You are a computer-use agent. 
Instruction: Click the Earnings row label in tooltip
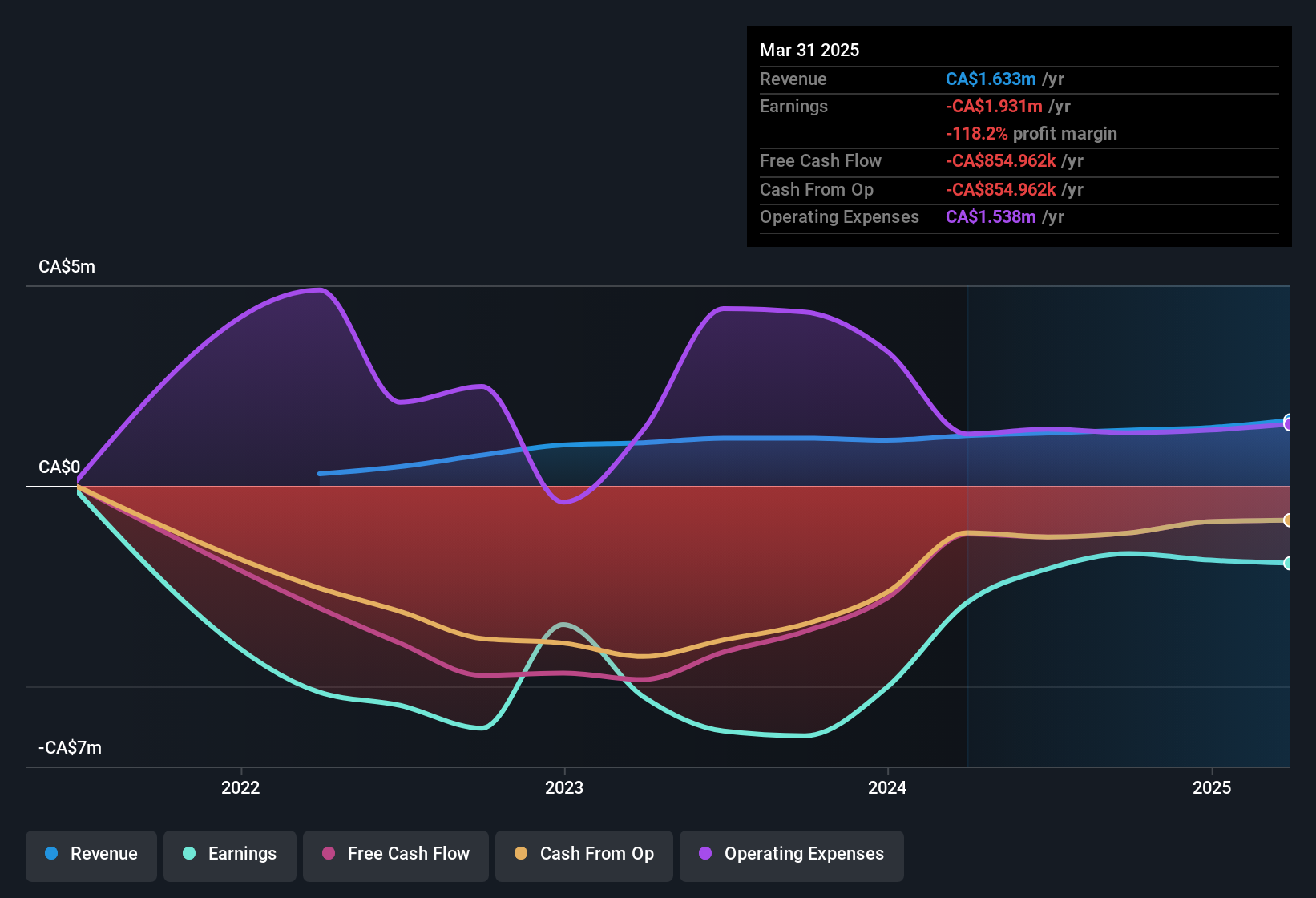click(x=793, y=106)
